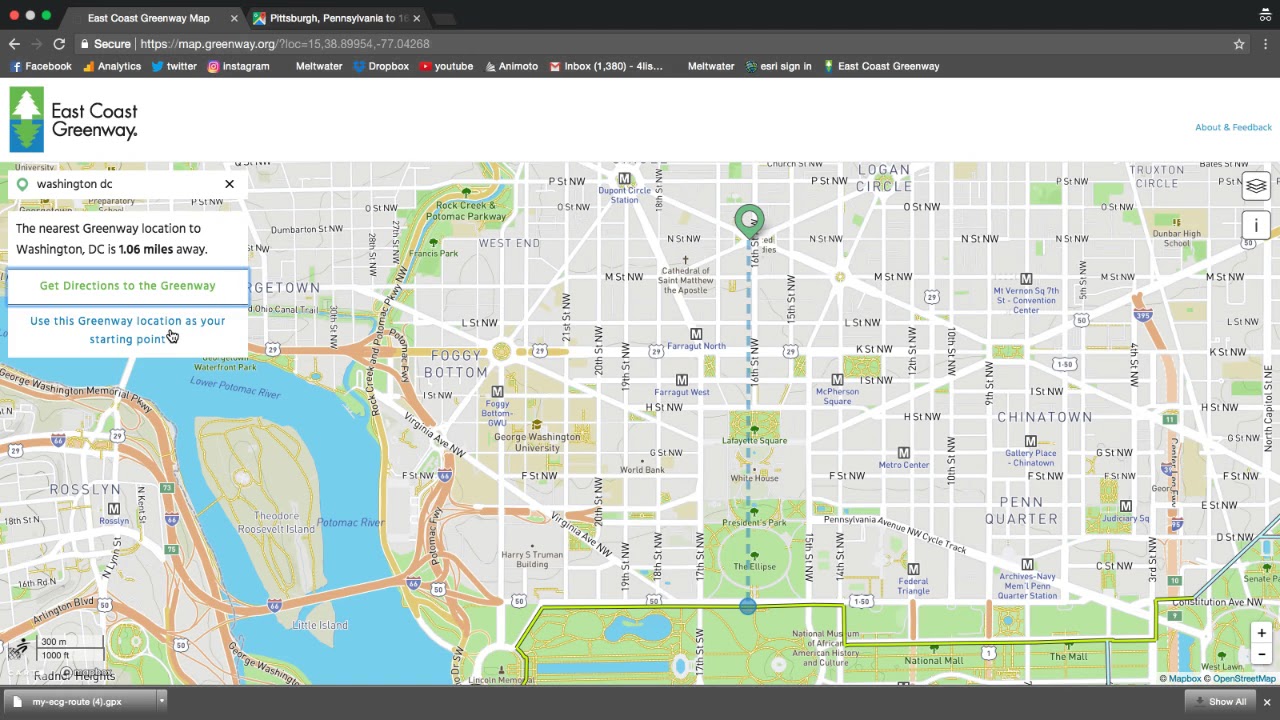The image size is (1280, 720).
Task: Select the green location pin in search box
Action: coord(22,184)
